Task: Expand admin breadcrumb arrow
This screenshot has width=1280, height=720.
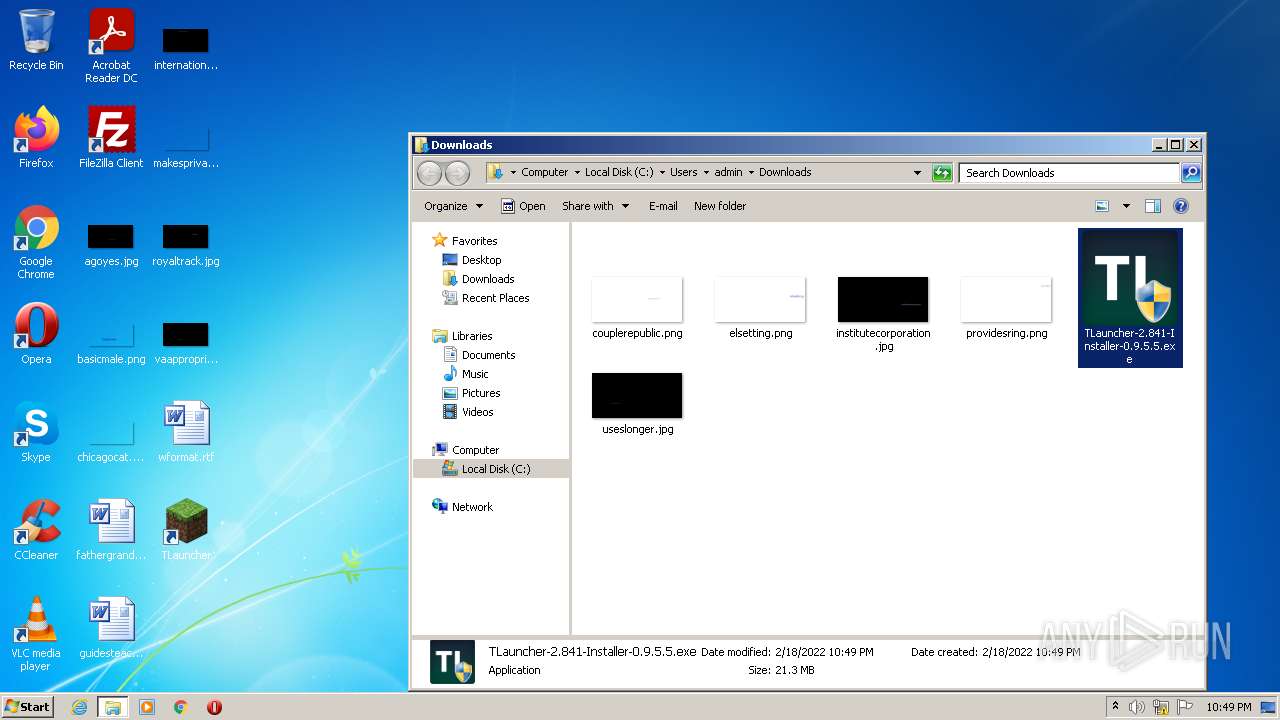Action: (x=751, y=173)
